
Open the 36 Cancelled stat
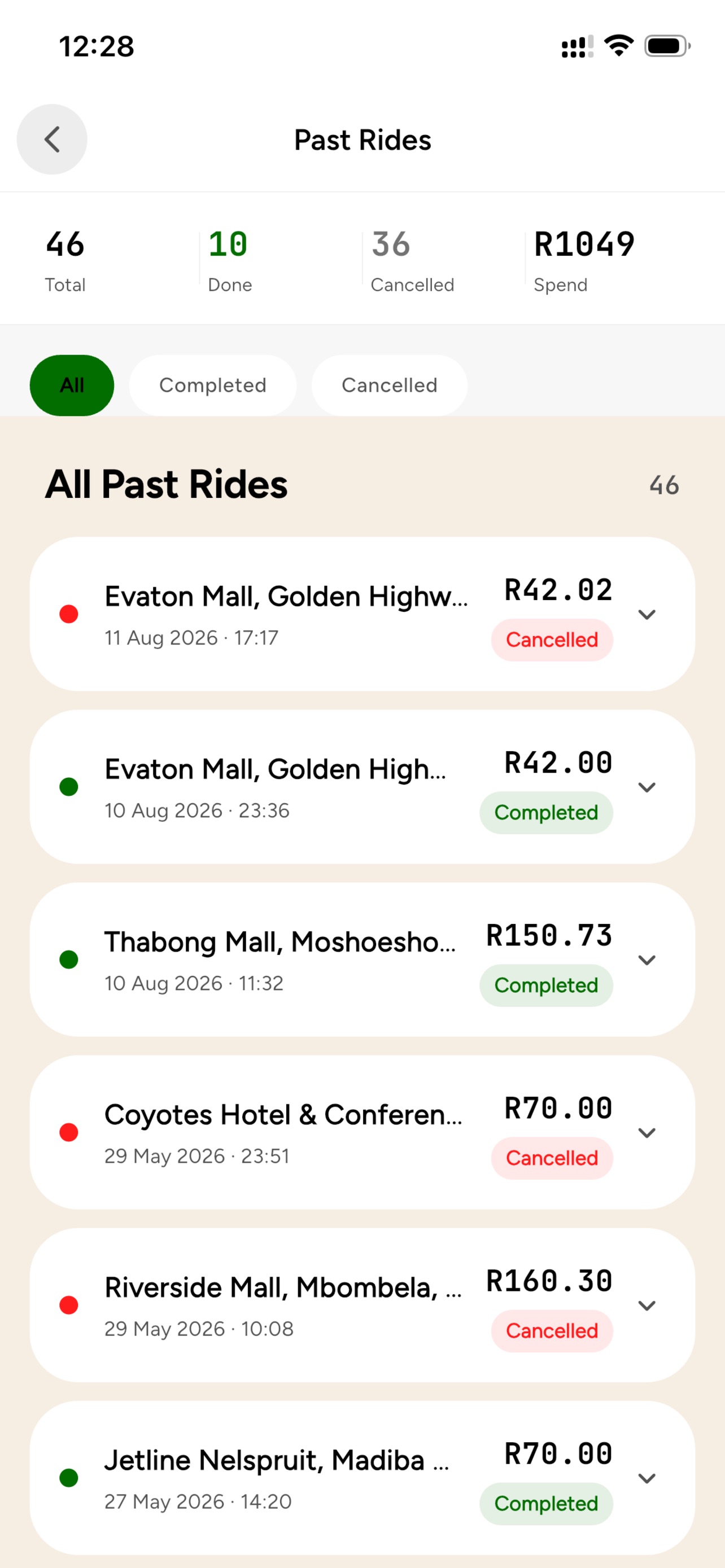click(413, 261)
